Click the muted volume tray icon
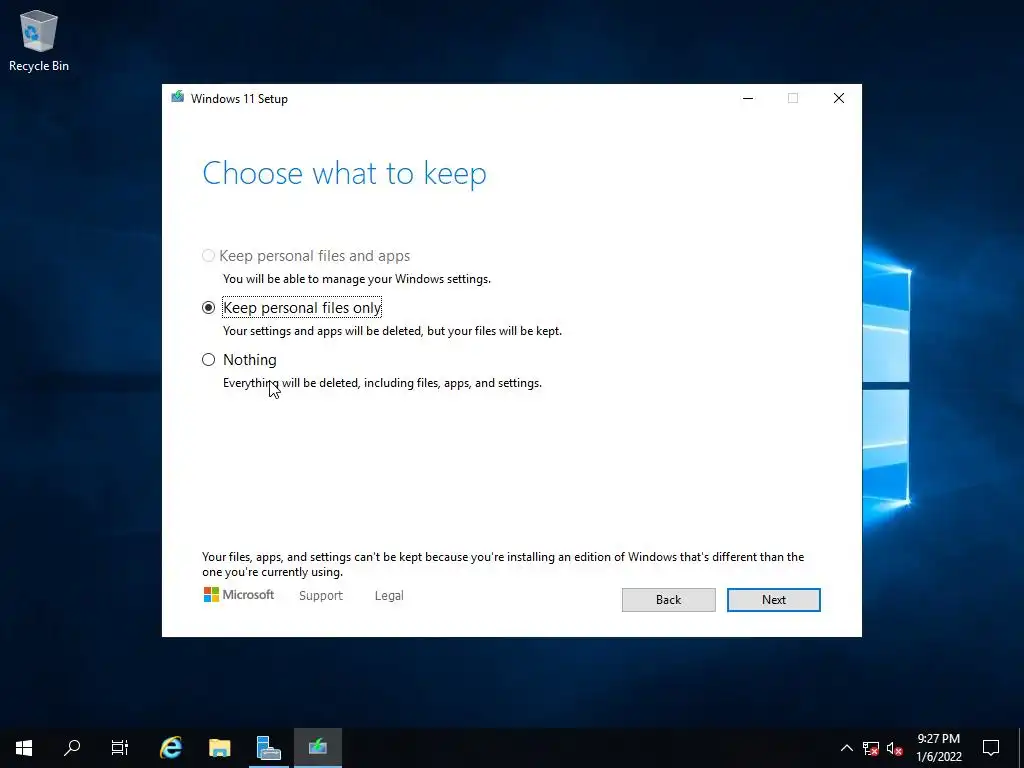The image size is (1024, 768). click(x=895, y=748)
